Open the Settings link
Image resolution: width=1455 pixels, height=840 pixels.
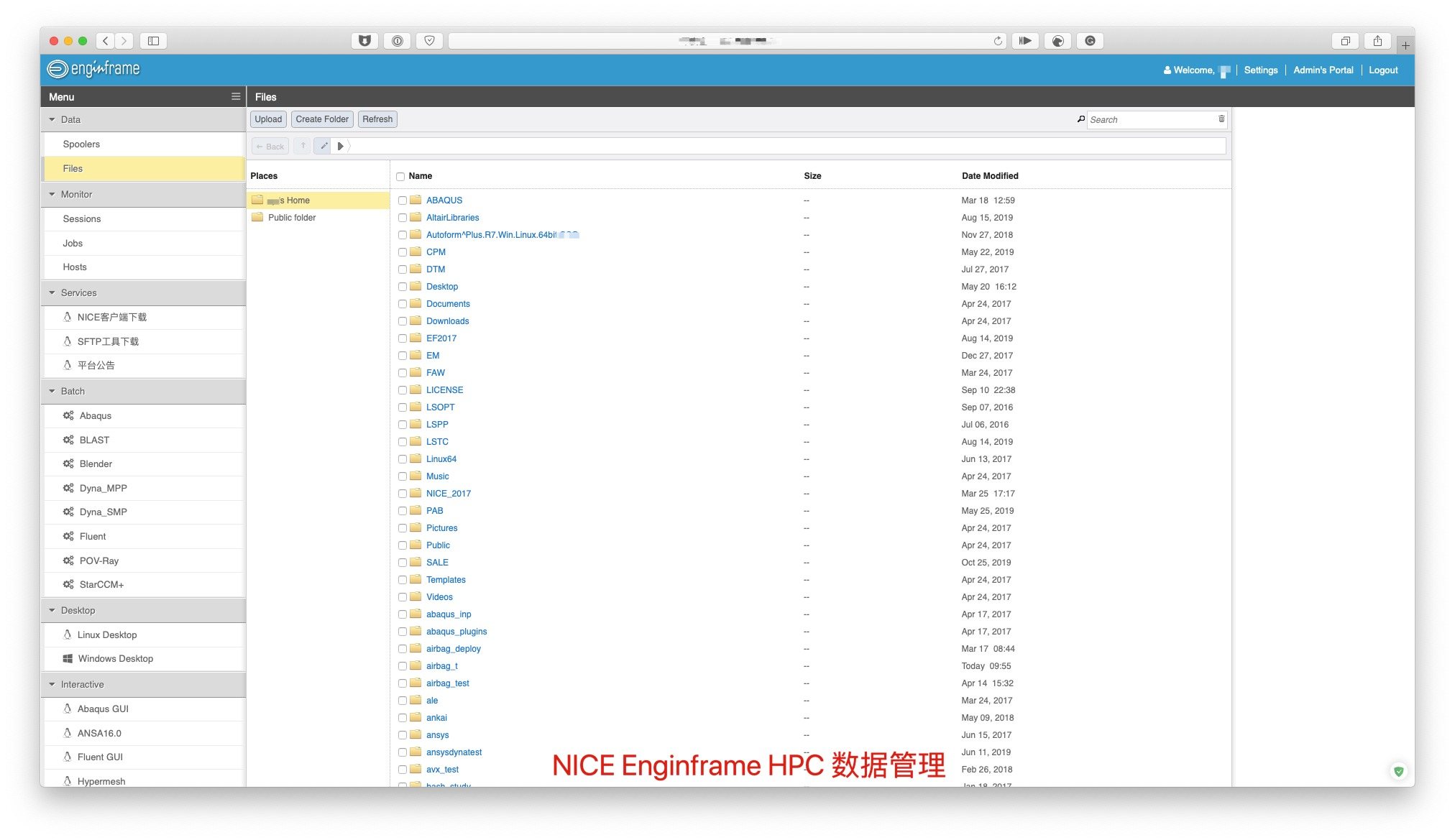[x=1261, y=70]
